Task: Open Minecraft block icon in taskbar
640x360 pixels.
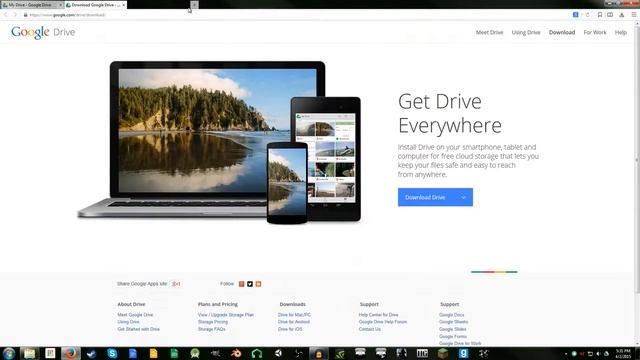Action: (442, 353)
